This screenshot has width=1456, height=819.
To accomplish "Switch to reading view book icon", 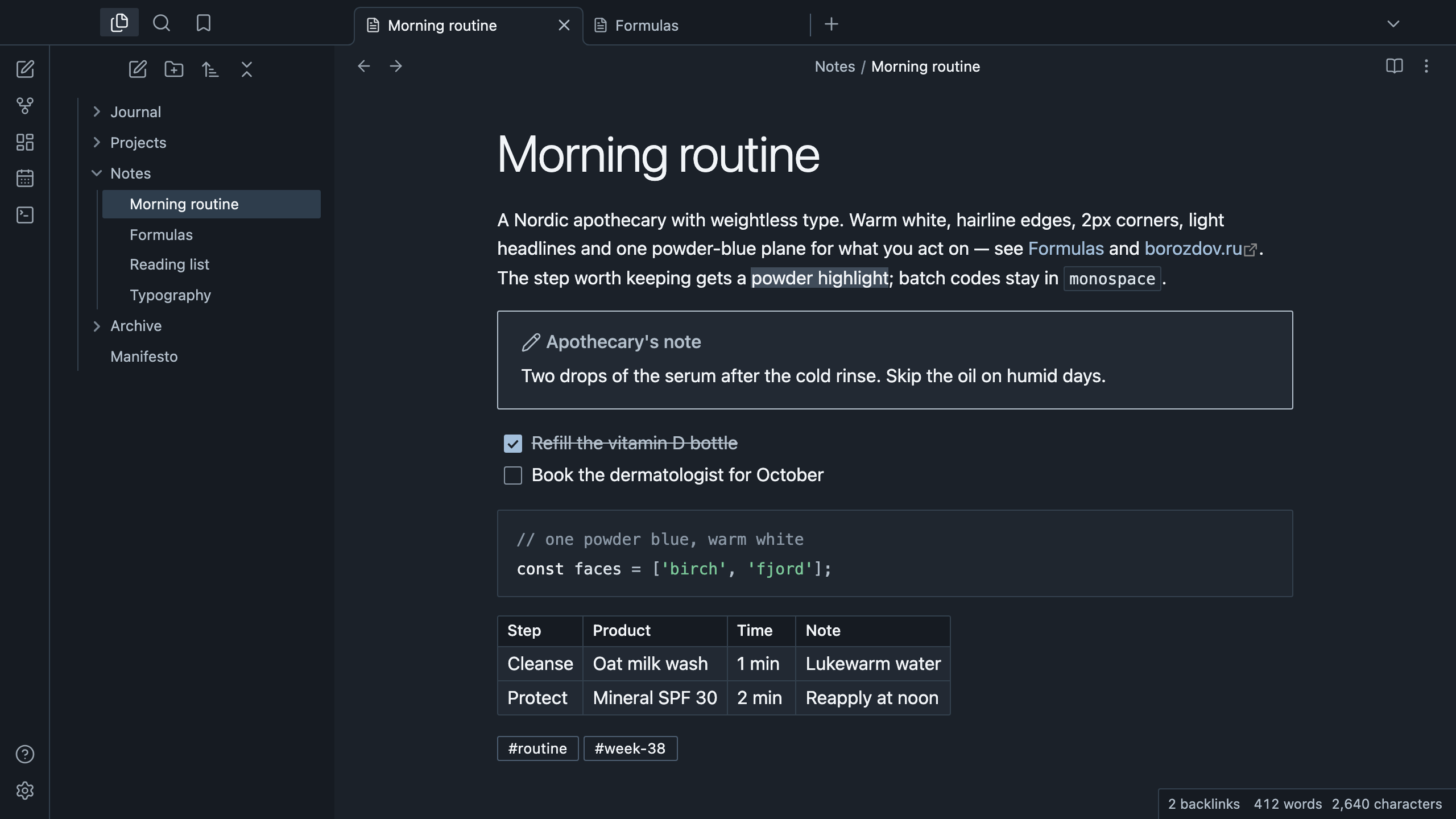I will click(1395, 67).
